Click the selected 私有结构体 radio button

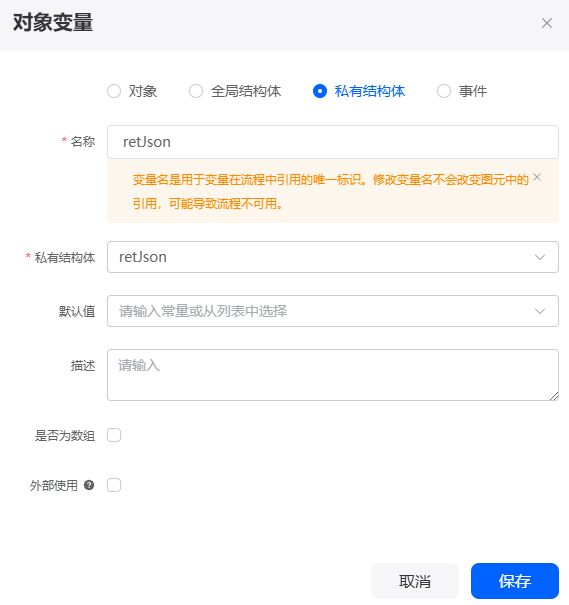[x=320, y=91]
